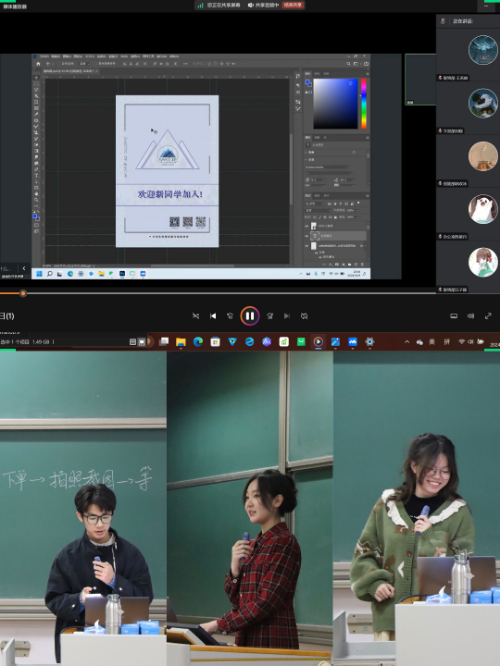Image resolution: width=500 pixels, height=666 pixels.
Task: Select the Zoom tool in Photoshop's toolbar
Action: pyautogui.click(x=36, y=200)
